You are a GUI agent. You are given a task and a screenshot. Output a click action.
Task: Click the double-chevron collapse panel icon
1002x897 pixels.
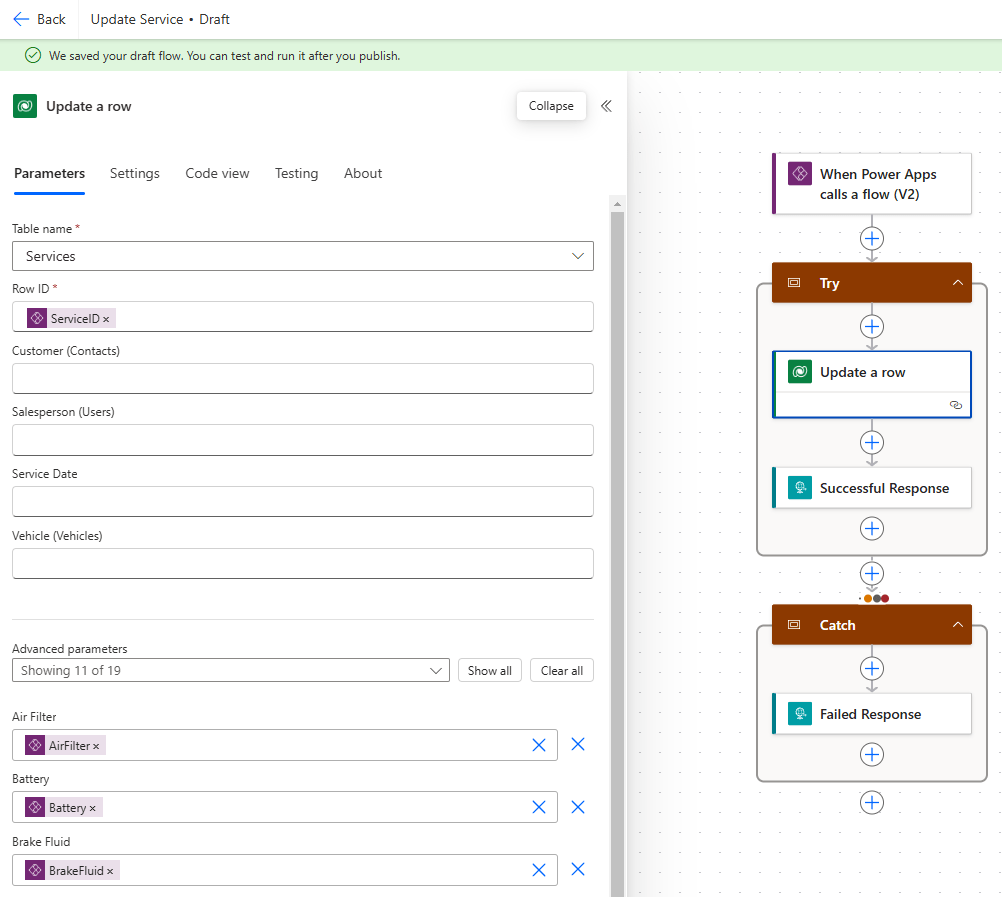(x=606, y=106)
